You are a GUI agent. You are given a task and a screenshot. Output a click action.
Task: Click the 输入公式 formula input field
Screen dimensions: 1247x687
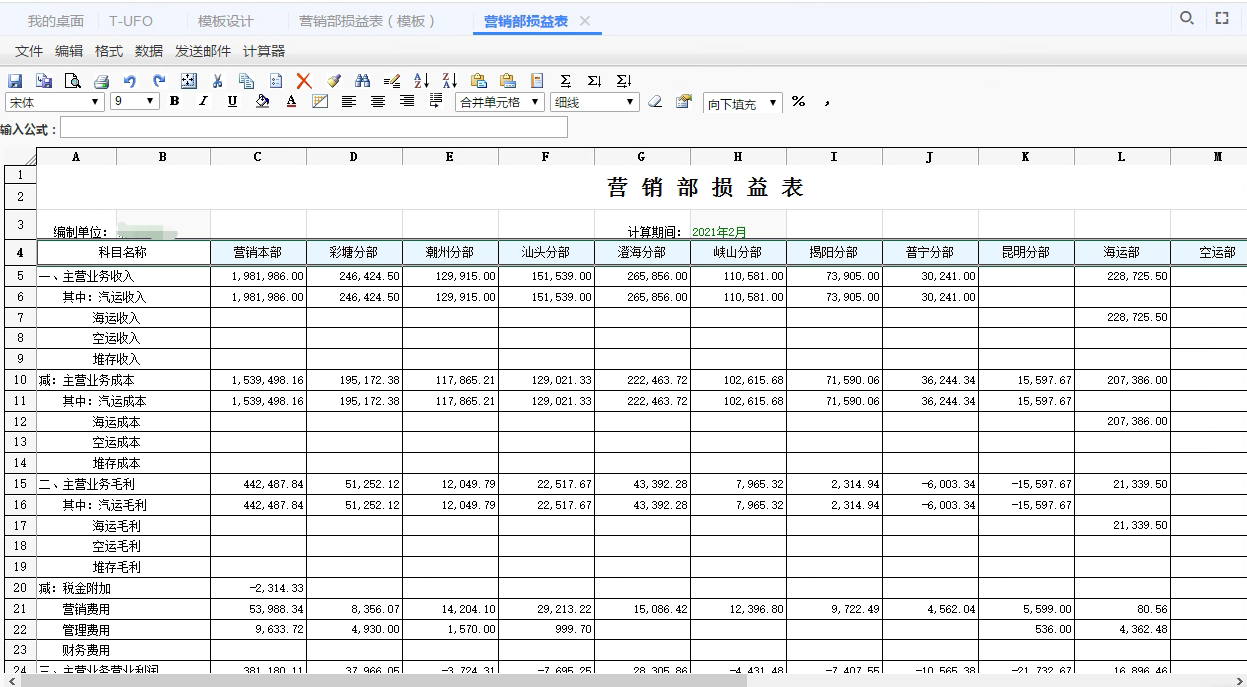(x=314, y=128)
